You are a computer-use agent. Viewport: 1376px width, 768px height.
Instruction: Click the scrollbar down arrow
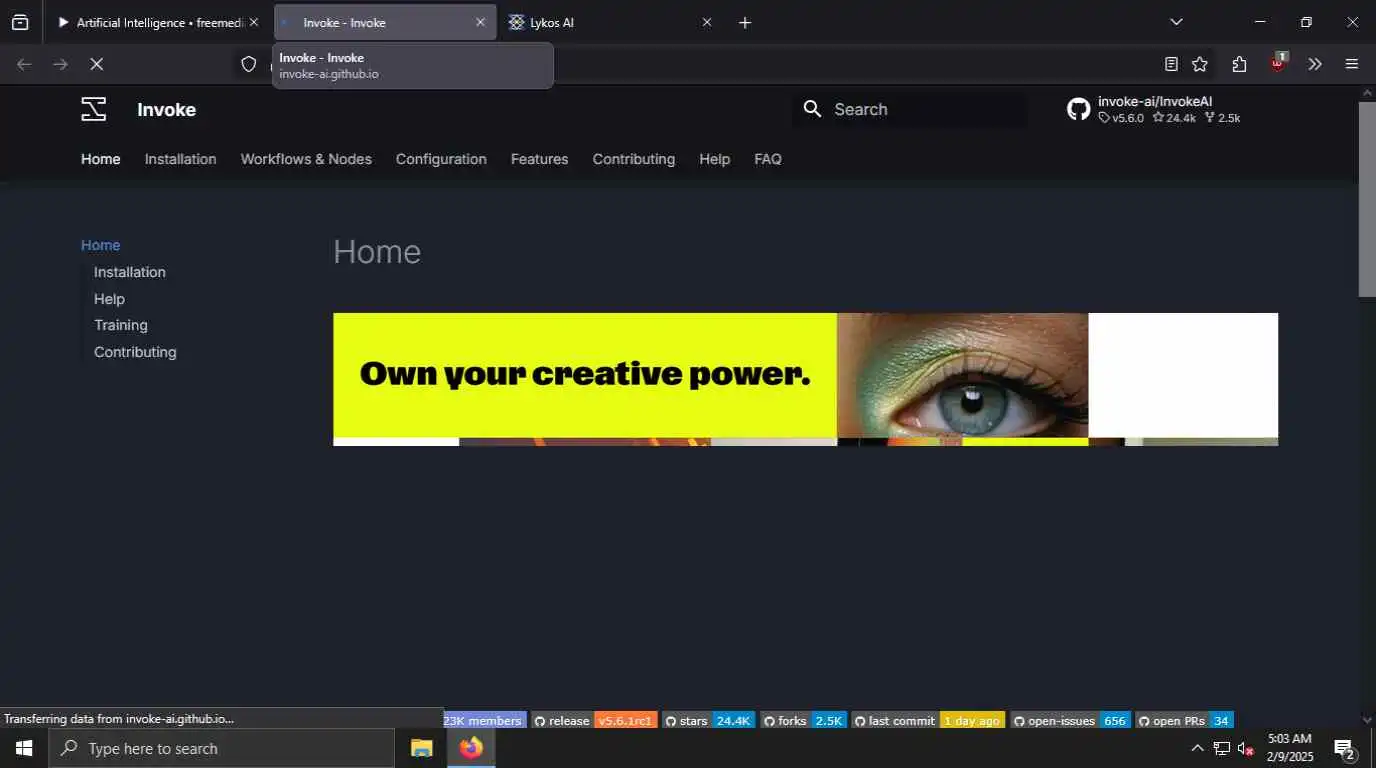(1367, 719)
